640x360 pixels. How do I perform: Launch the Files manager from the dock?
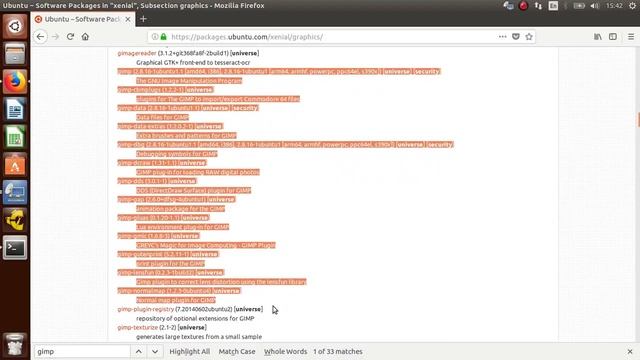pyautogui.click(x=15, y=54)
